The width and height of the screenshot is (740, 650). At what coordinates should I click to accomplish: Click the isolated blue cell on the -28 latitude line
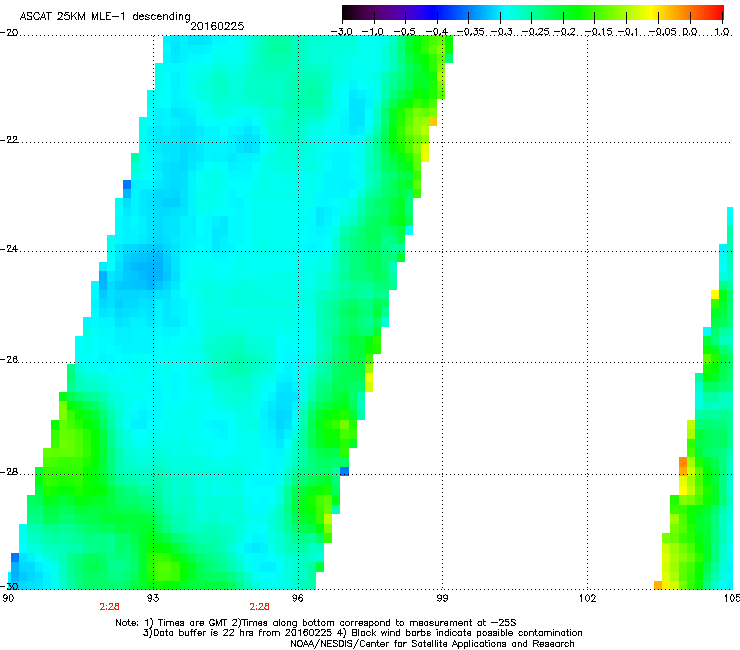pos(345,471)
